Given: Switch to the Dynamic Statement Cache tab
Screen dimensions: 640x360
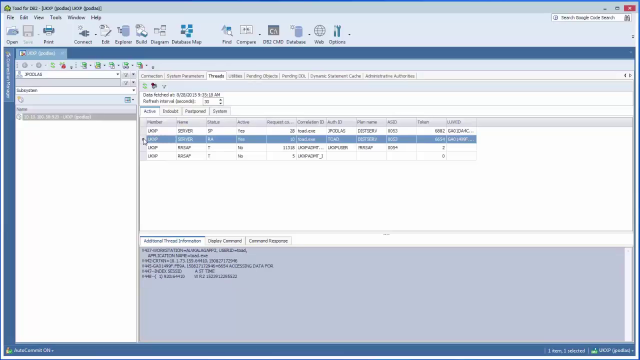Looking at the screenshot, I should [336, 76].
